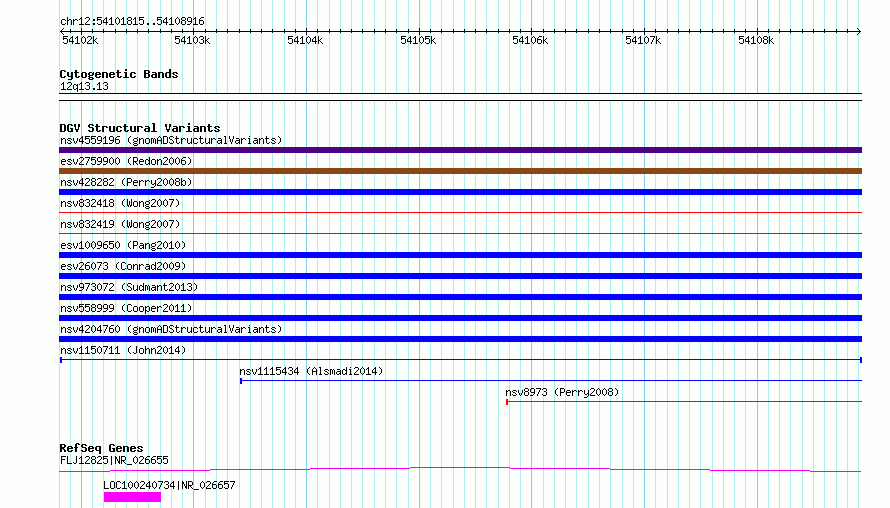The image size is (890, 508).
Task: Click the 54107k ruler tick label
Action: (x=643, y=40)
